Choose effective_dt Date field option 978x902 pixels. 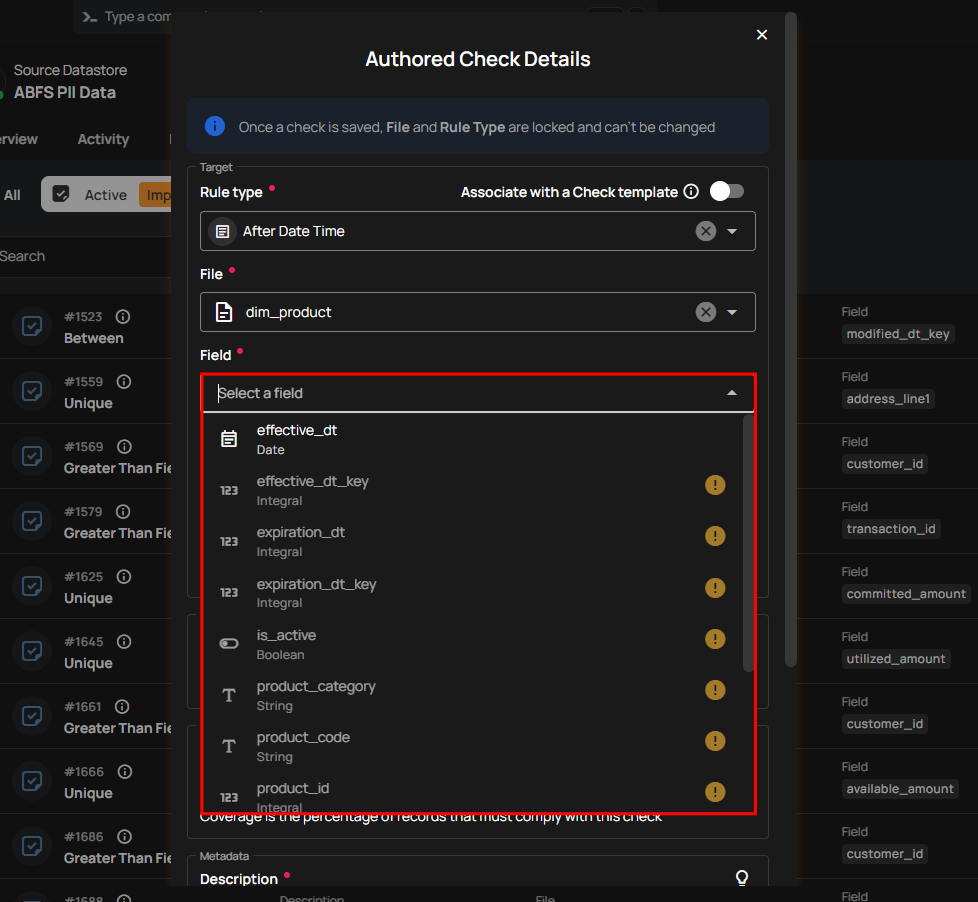click(x=297, y=439)
